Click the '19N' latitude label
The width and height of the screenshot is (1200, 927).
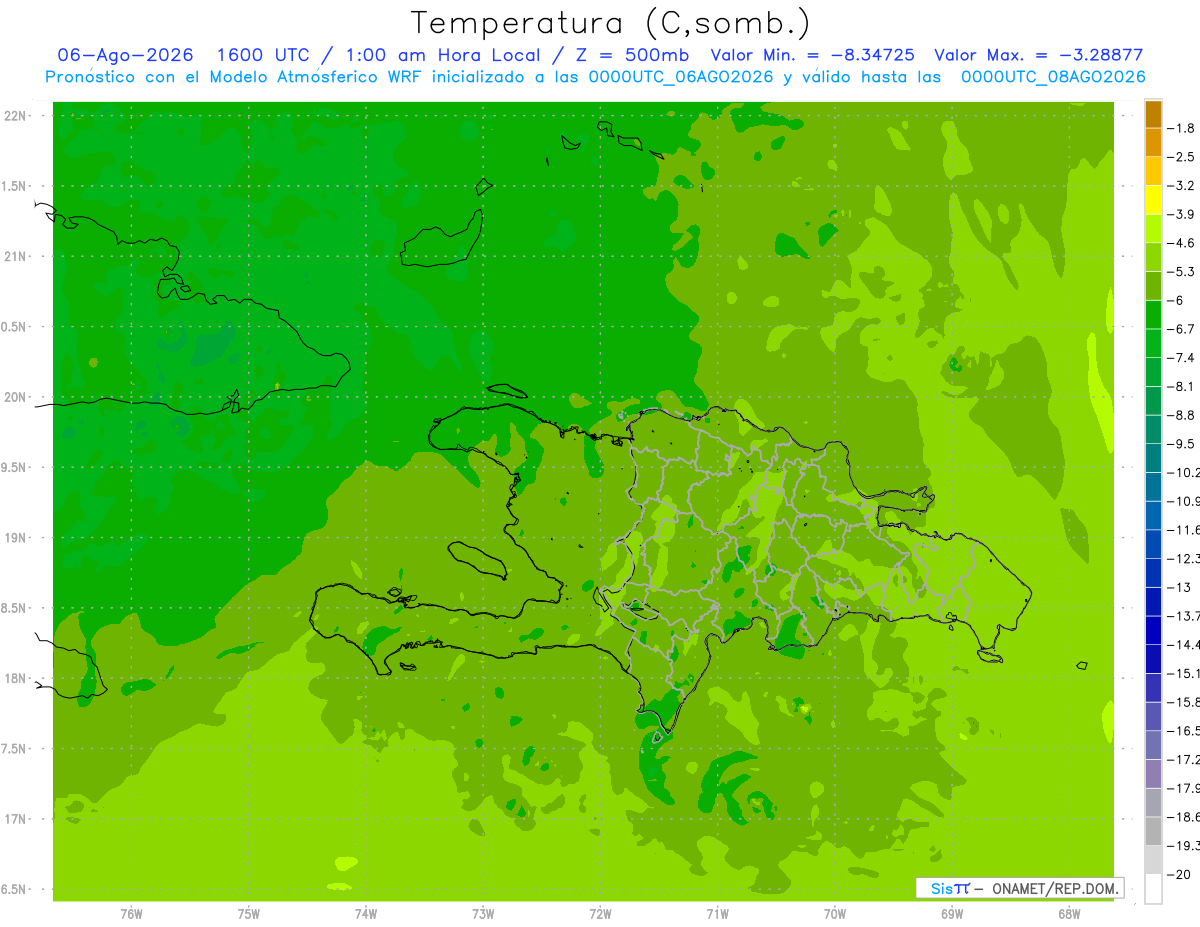coord(16,538)
